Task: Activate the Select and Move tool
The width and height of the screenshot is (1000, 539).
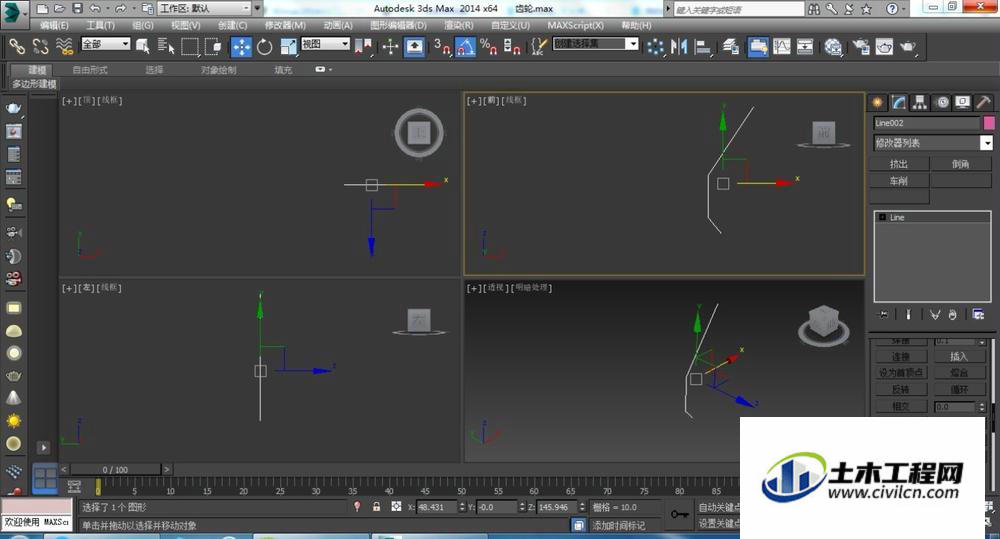Action: click(x=241, y=47)
